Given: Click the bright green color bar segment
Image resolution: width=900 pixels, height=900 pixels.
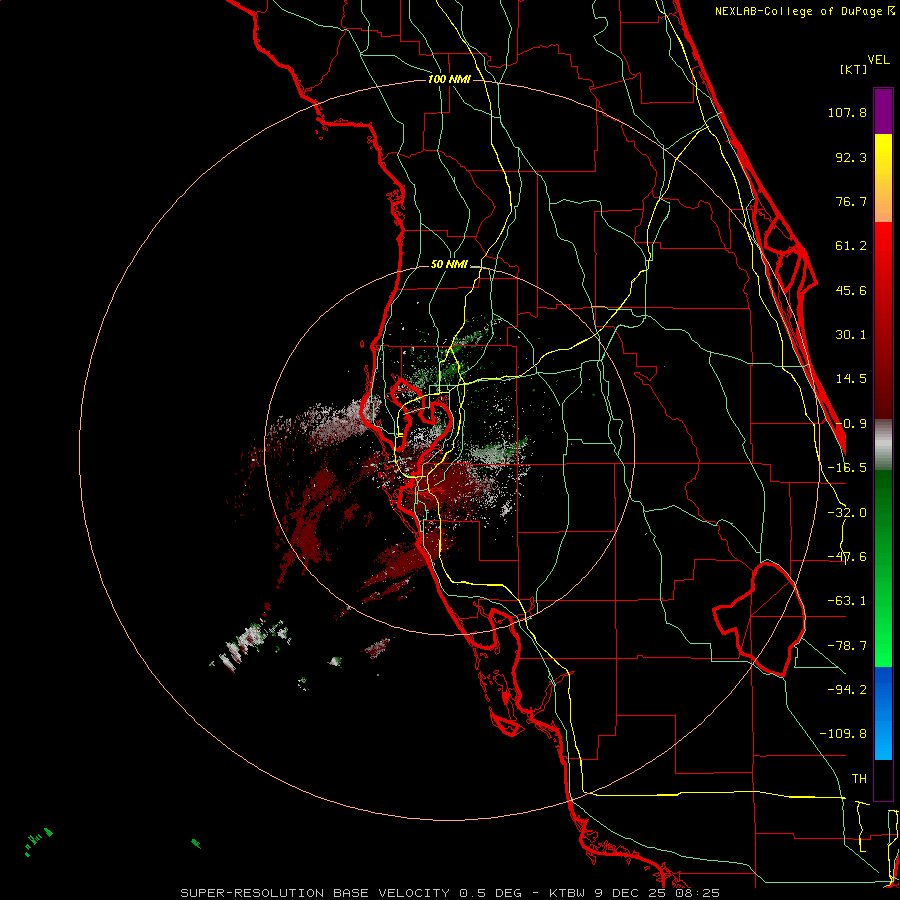Looking at the screenshot, I should pyautogui.click(x=883, y=568).
